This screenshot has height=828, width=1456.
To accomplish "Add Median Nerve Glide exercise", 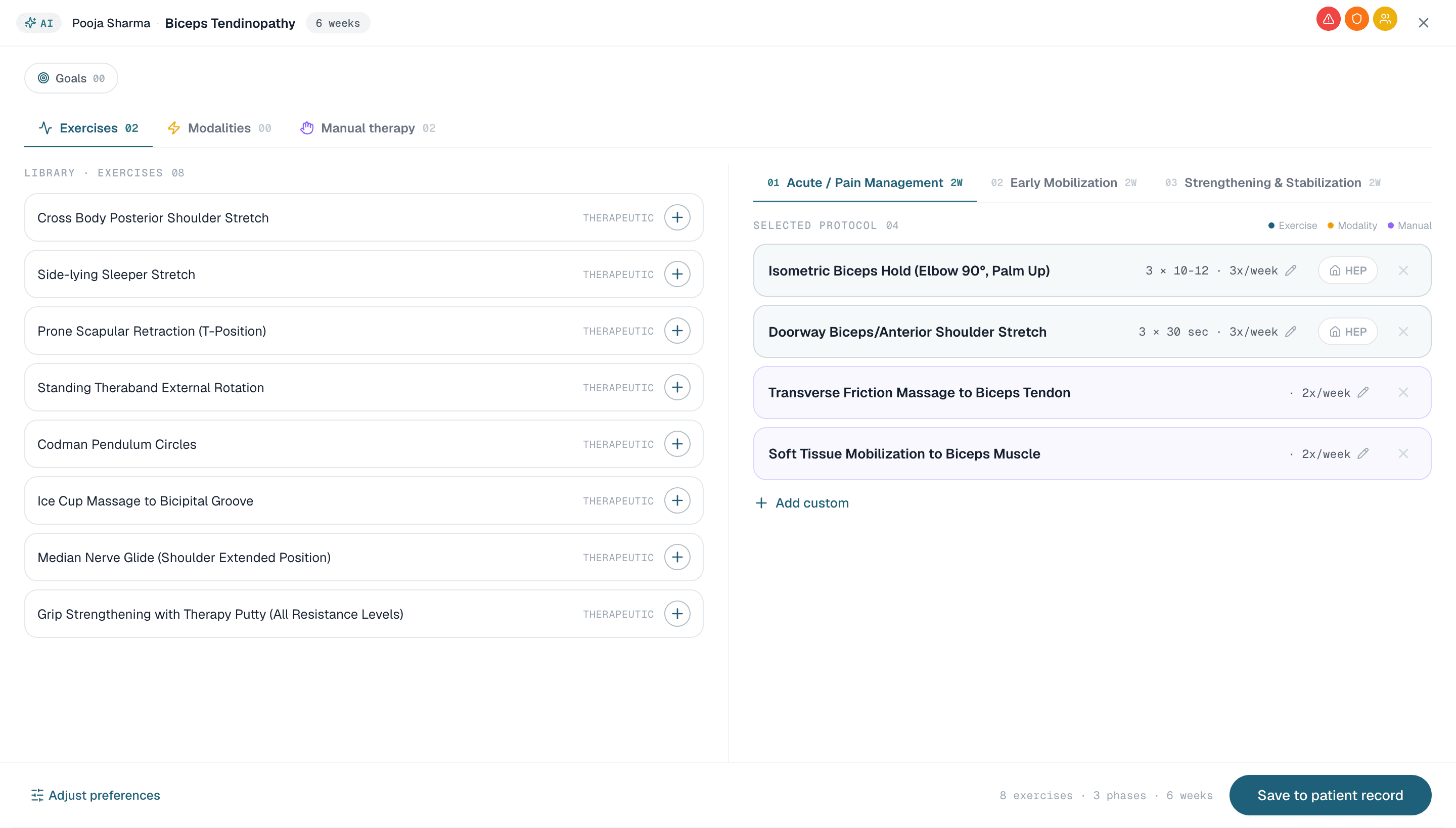I will pyautogui.click(x=677, y=557).
